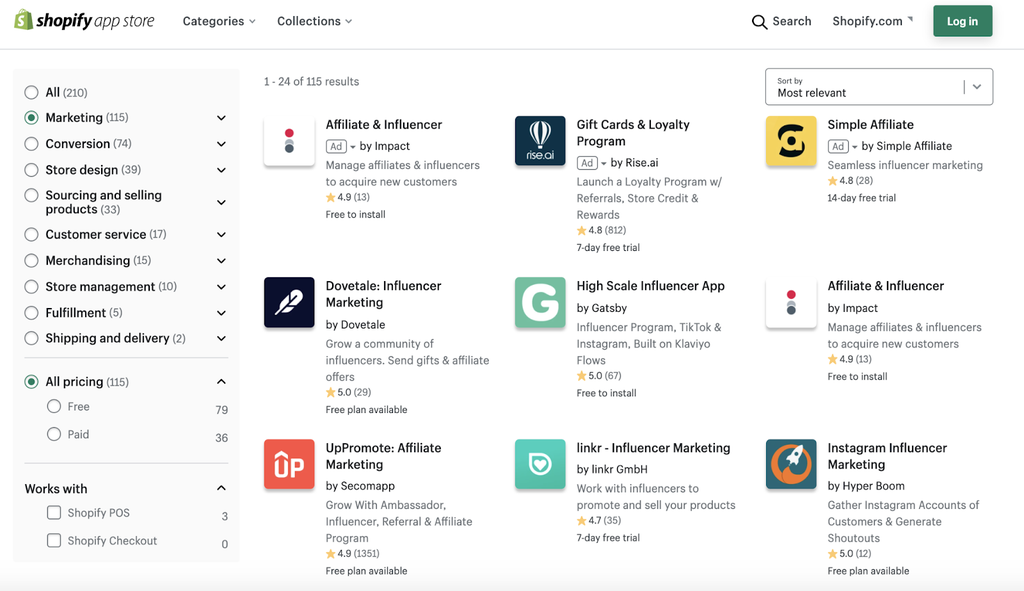Visit the Shopify.com external link

coord(872,21)
